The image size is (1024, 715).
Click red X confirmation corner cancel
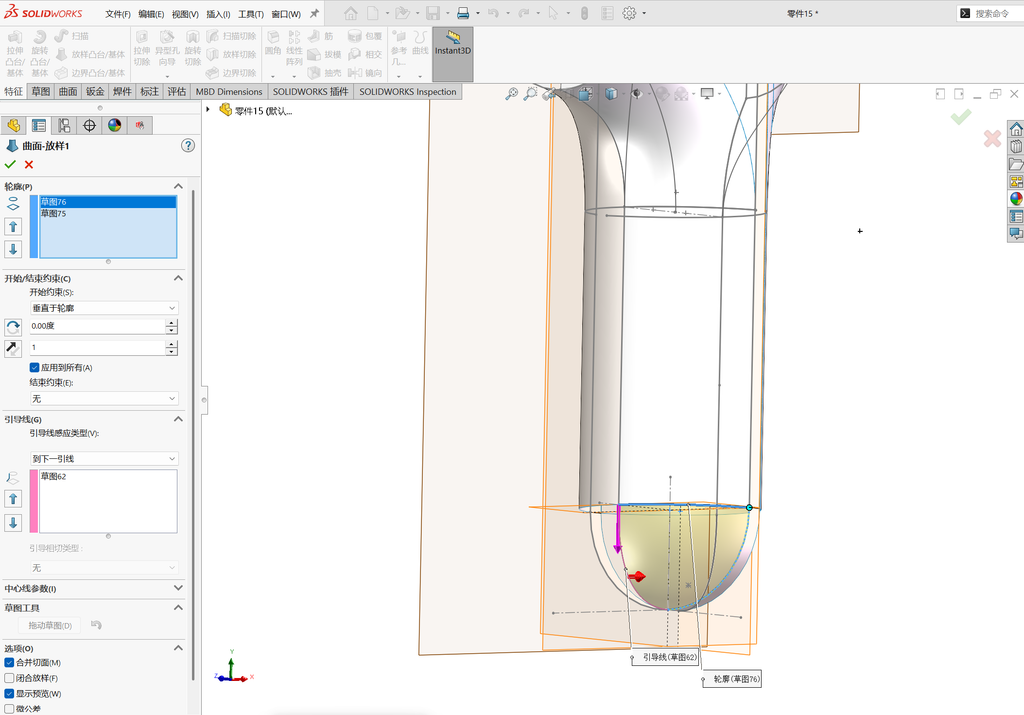click(x=992, y=138)
